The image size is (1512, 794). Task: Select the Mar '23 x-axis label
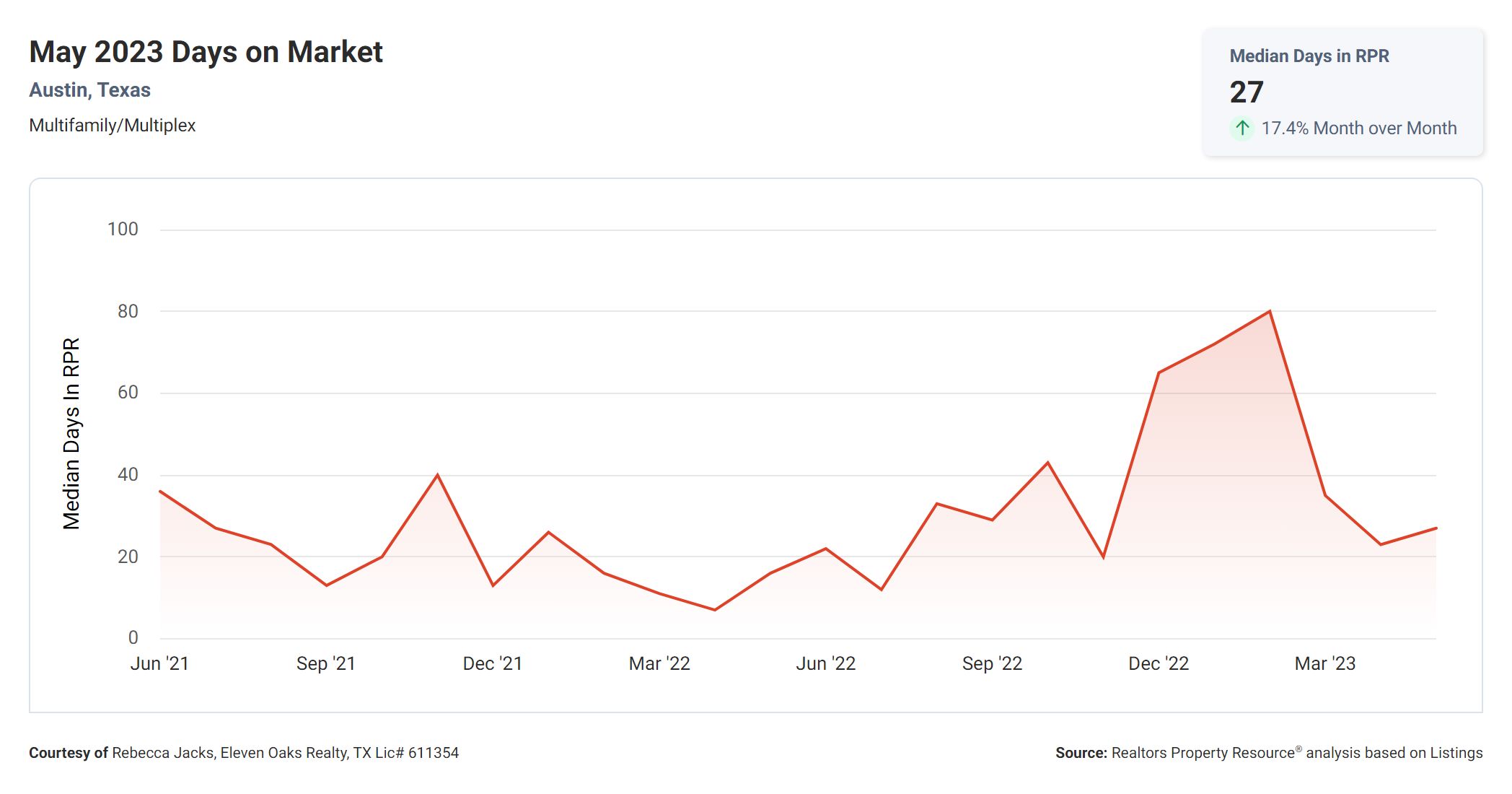coord(1324,663)
